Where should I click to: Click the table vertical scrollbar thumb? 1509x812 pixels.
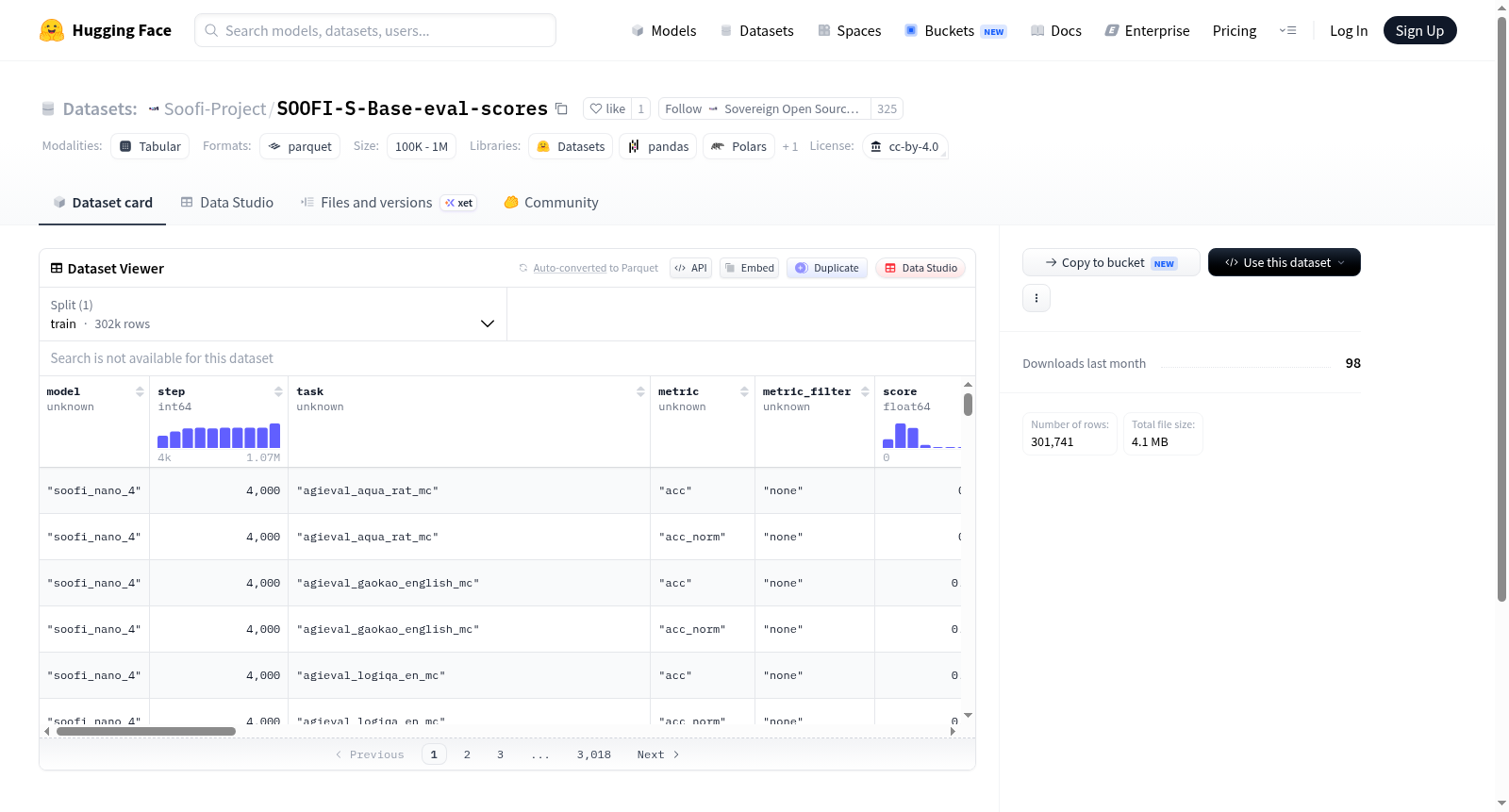[968, 405]
